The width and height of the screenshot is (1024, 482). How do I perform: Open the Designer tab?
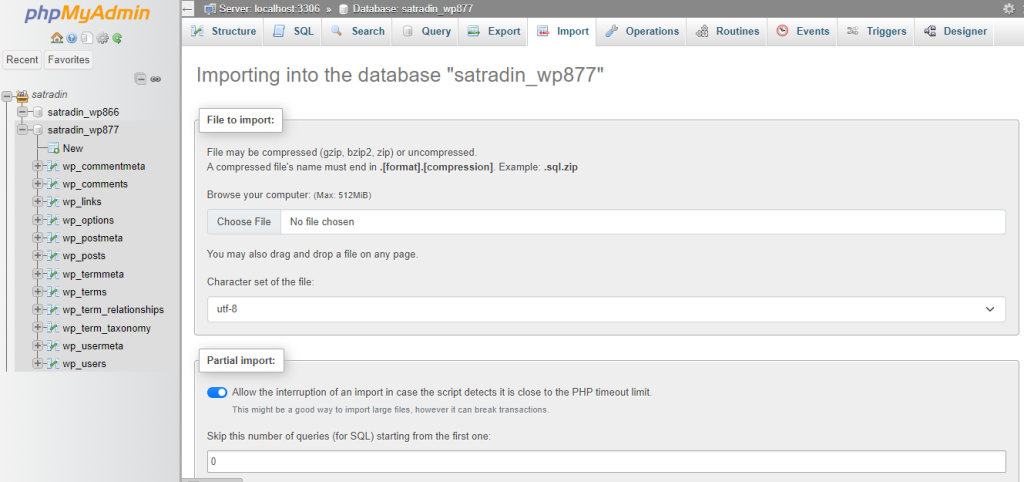[954, 31]
